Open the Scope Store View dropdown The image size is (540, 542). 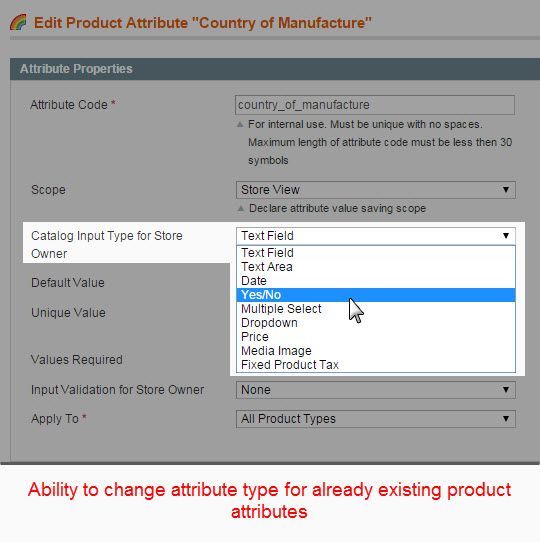click(376, 190)
